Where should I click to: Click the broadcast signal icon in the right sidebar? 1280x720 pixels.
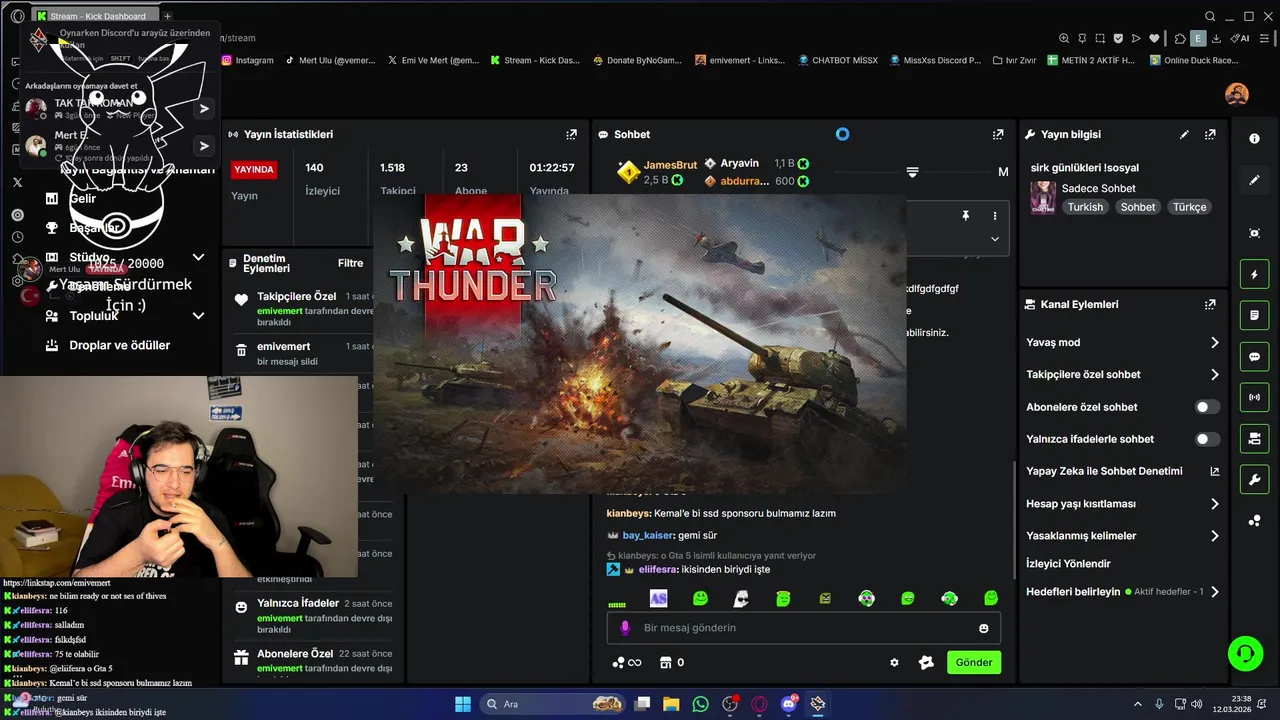coord(1254,398)
